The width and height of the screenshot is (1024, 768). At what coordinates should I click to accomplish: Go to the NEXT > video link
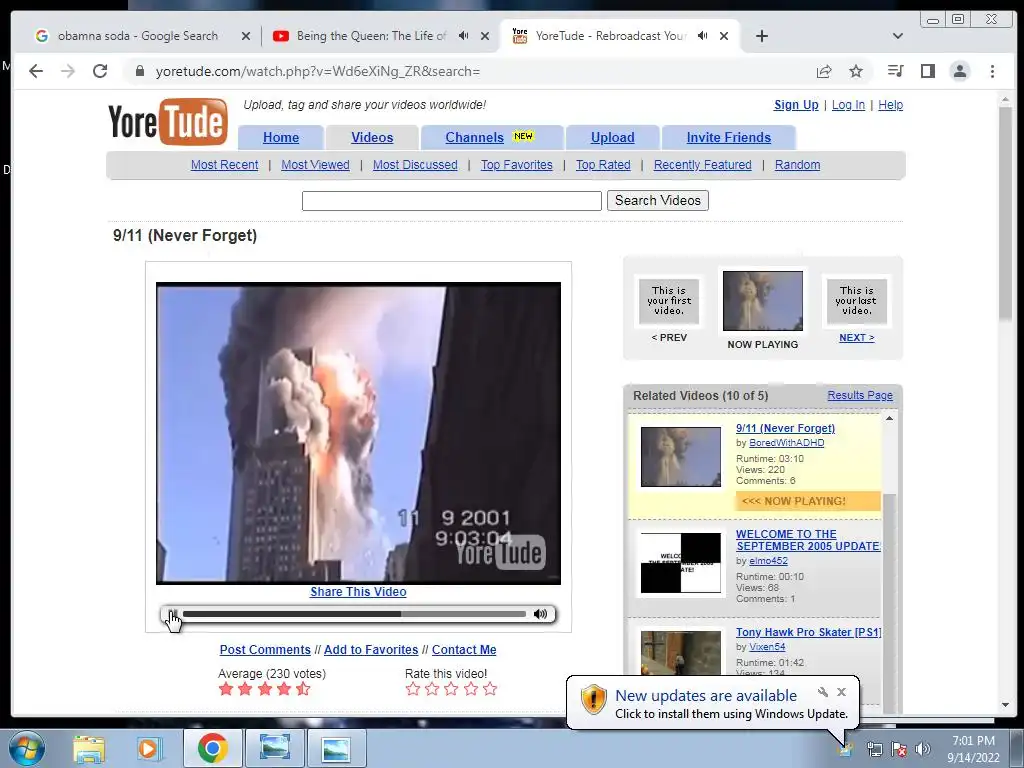pos(856,338)
